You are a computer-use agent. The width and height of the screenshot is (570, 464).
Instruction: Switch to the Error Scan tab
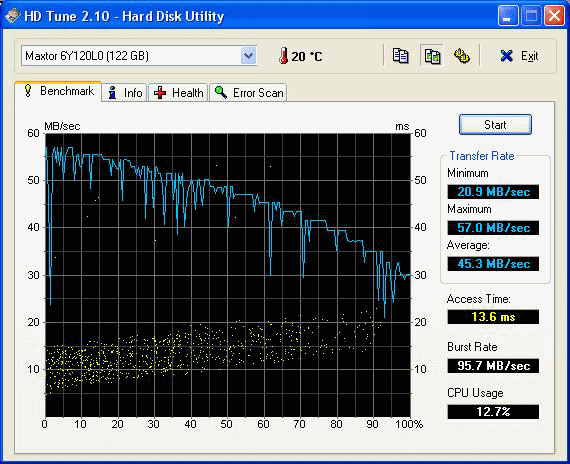[x=248, y=93]
